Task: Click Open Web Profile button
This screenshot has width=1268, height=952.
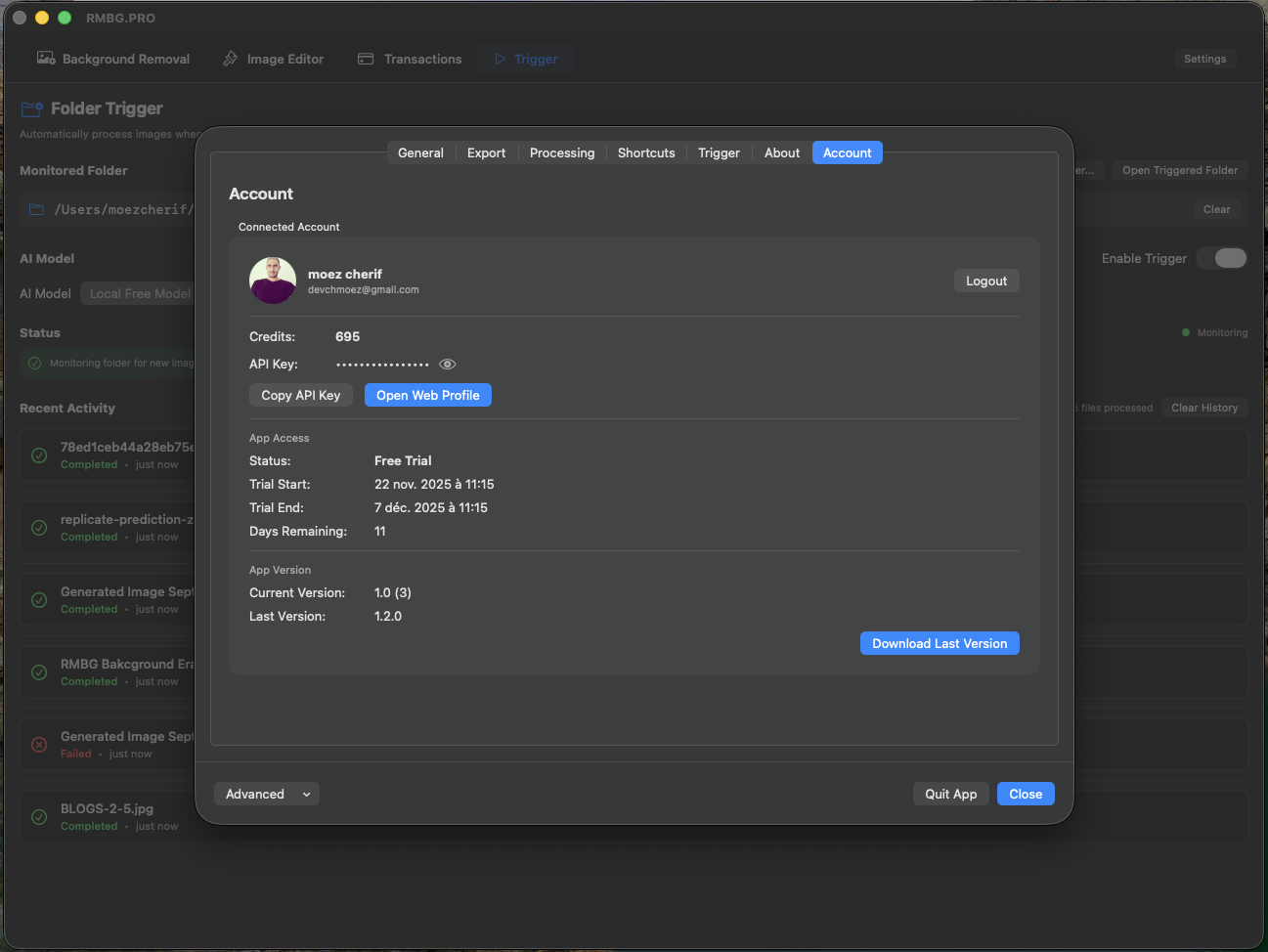Action: pyautogui.click(x=427, y=395)
